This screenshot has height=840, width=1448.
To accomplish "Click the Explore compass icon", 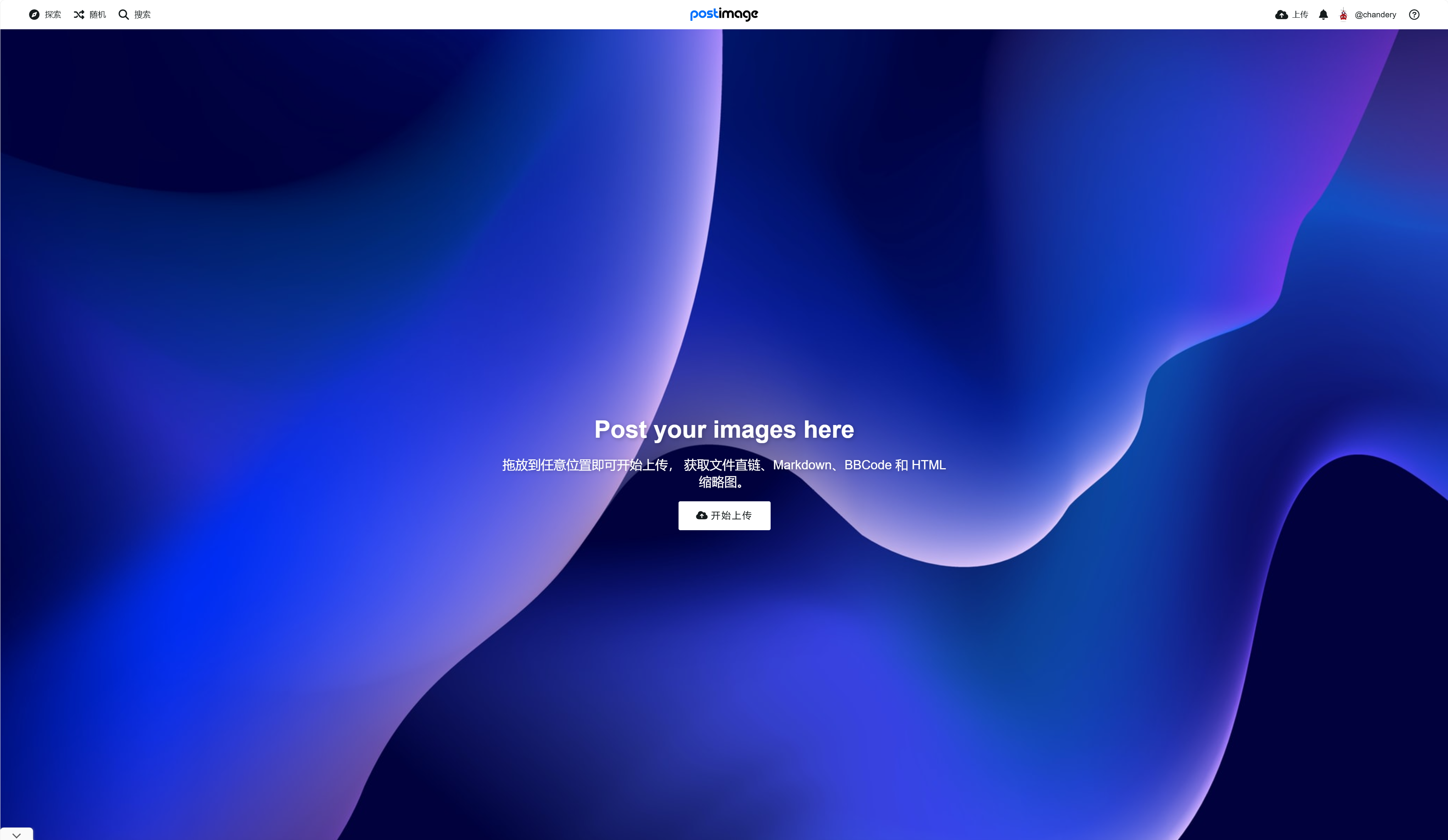I will click(x=34, y=14).
